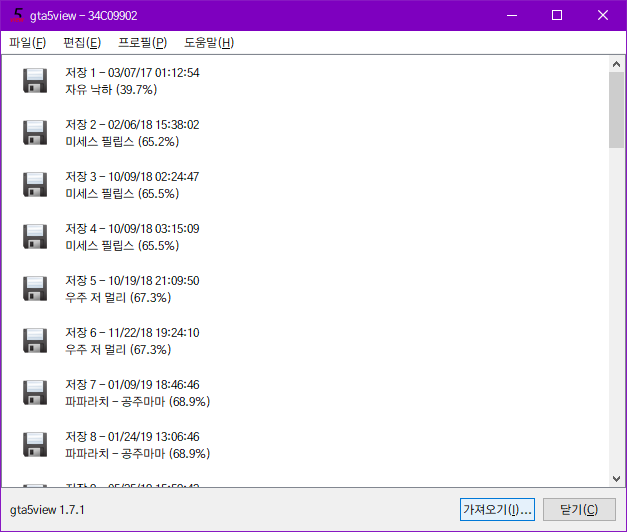Click the scrollbar up arrow
The image size is (627, 532).
(616, 65)
